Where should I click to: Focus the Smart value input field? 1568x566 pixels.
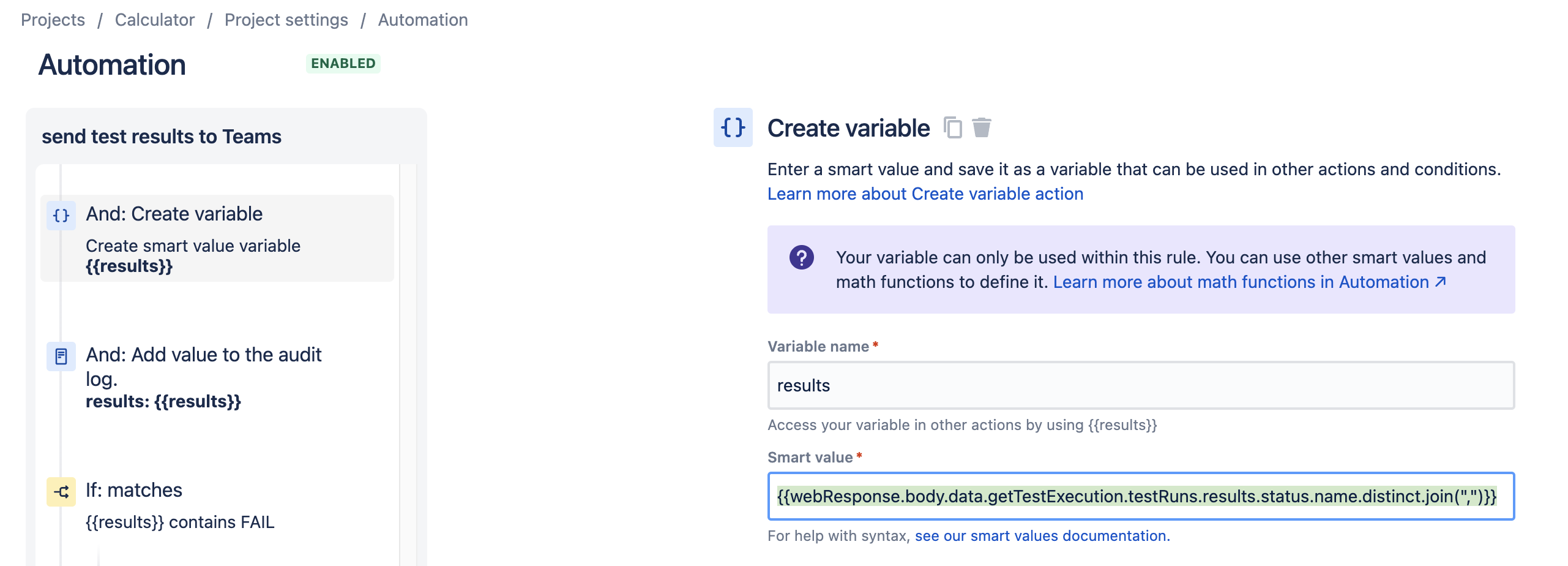pos(1141,496)
